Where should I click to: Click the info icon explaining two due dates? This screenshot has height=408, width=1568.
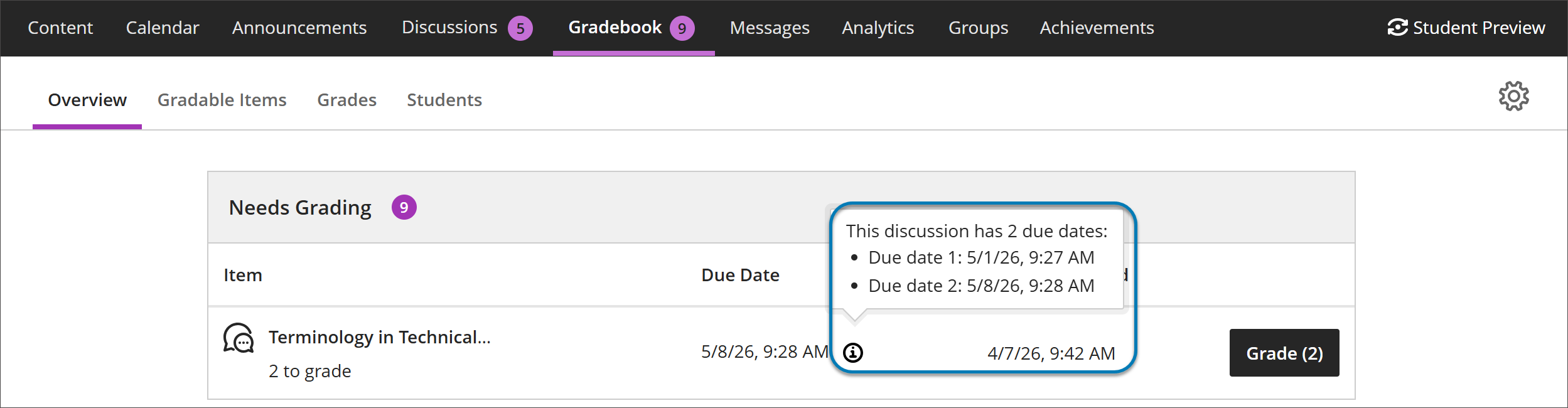click(x=854, y=353)
